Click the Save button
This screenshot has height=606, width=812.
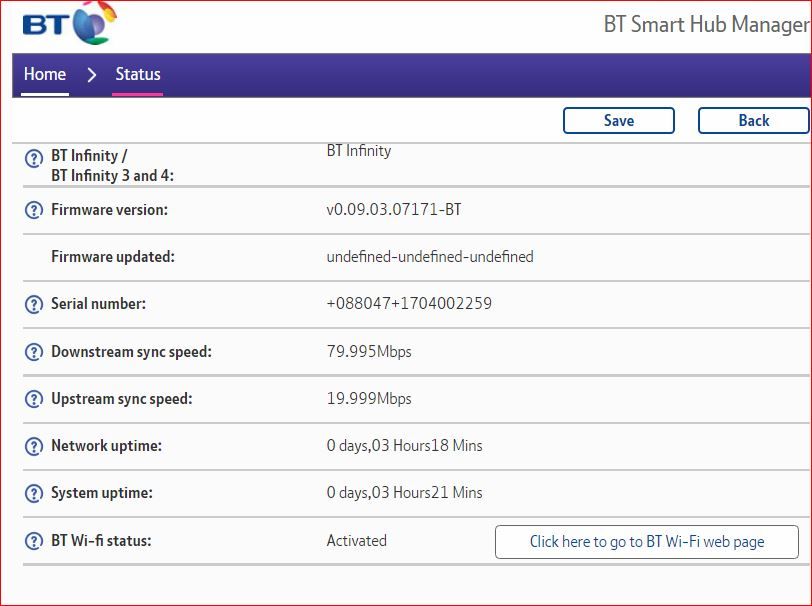click(619, 121)
